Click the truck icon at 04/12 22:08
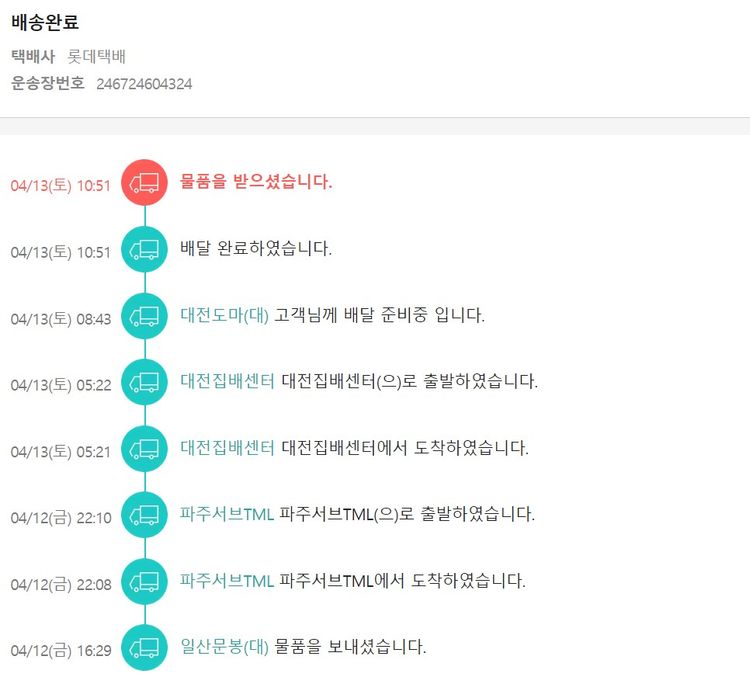The image size is (750, 677). [145, 581]
